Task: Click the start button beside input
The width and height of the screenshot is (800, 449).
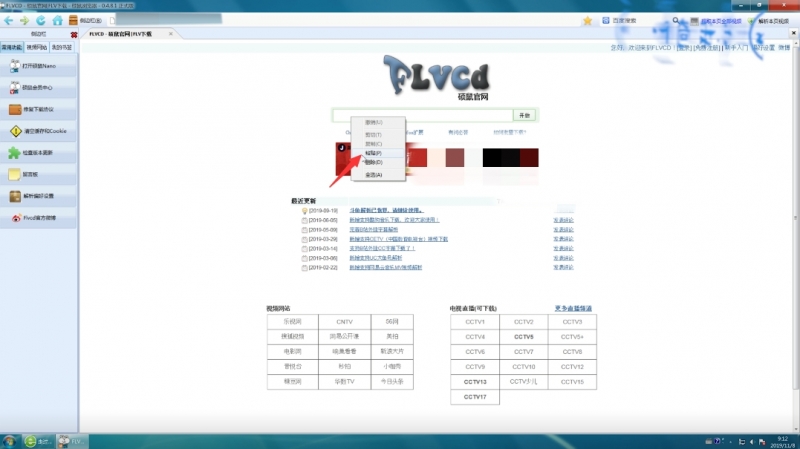Action: (524, 115)
